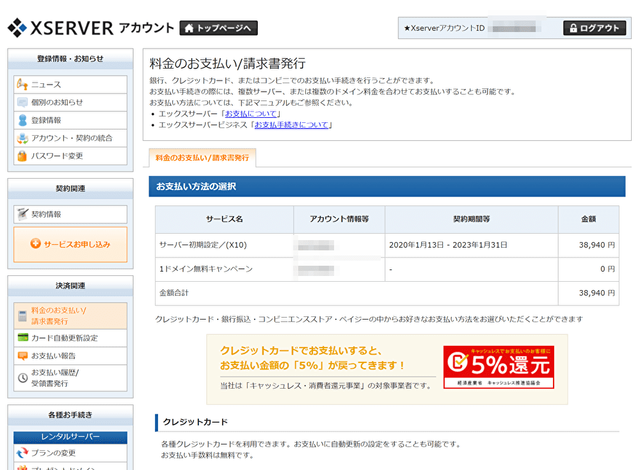Click the 登録情報・お知らせ sidebar section header
This screenshot has height=470, width=640.
click(x=70, y=59)
